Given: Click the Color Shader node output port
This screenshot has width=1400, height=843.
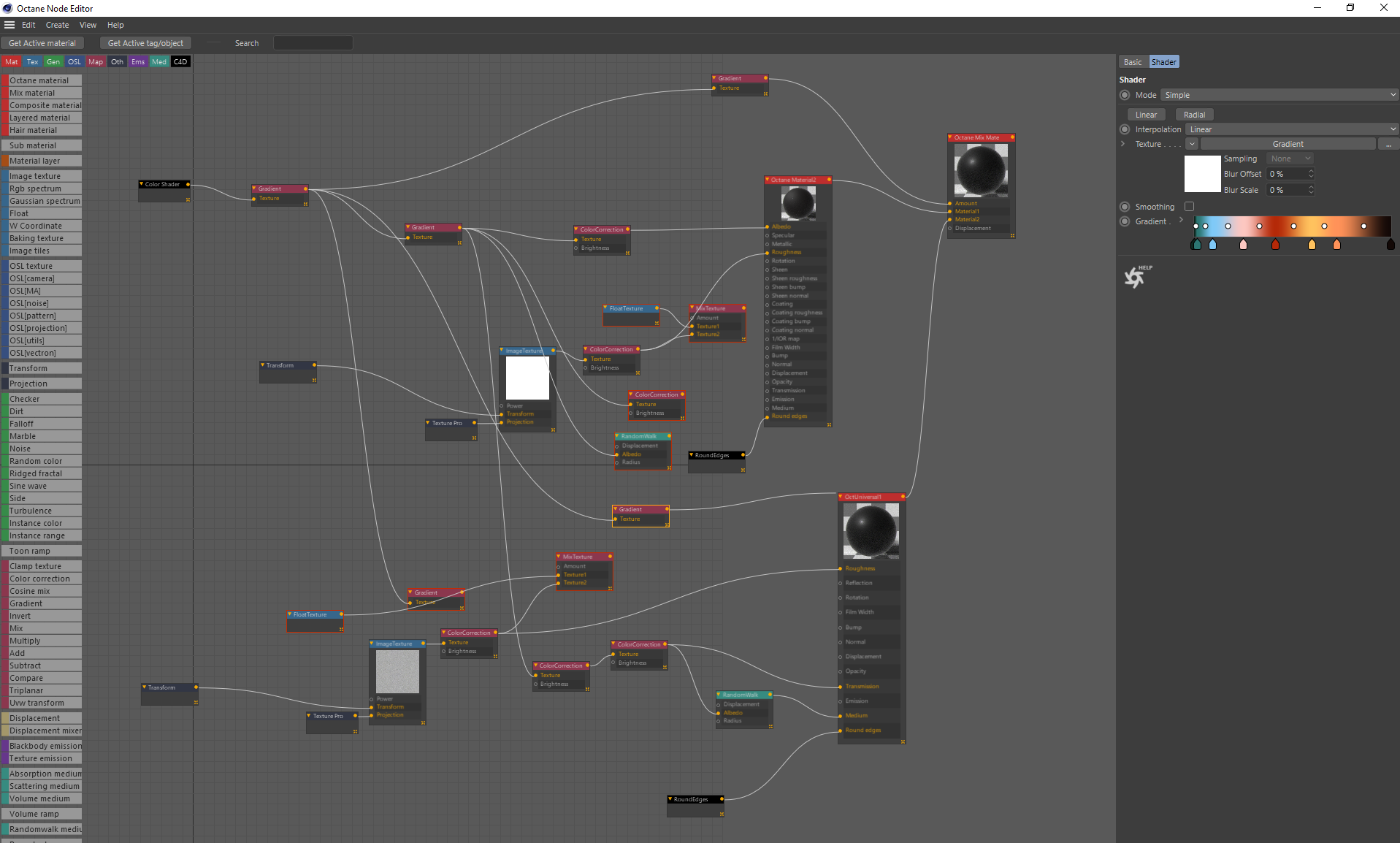Looking at the screenshot, I should click(188, 184).
